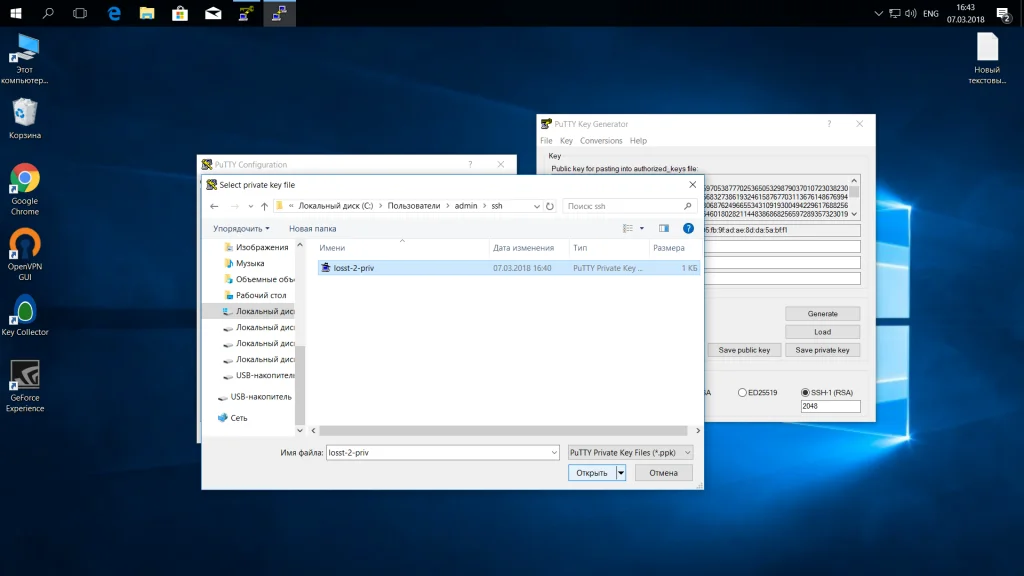Screen dimensions: 1024x576
Task: Go up one folder level
Action: (x=264, y=206)
